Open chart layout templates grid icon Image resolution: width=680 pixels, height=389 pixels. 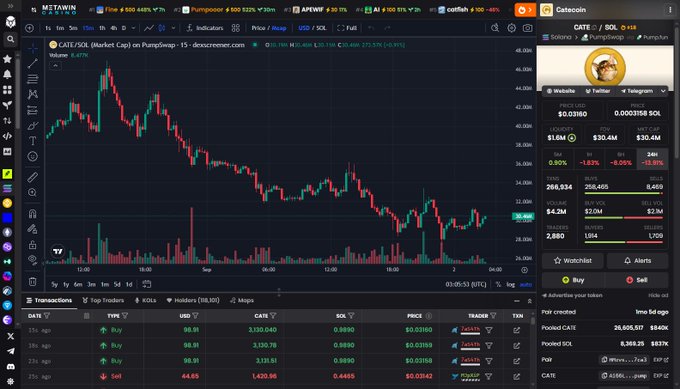pos(235,28)
